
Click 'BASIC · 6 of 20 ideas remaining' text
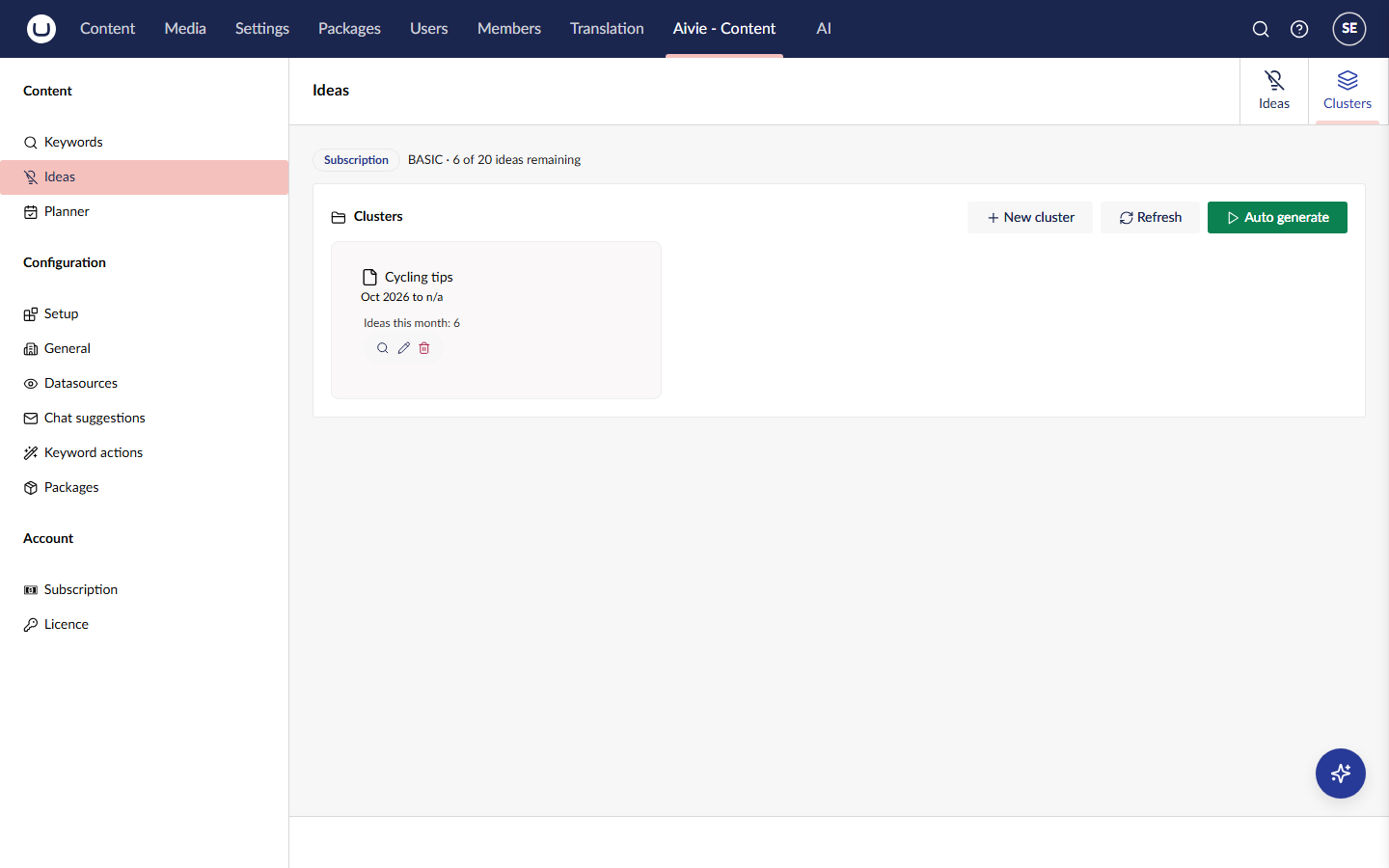tap(494, 160)
